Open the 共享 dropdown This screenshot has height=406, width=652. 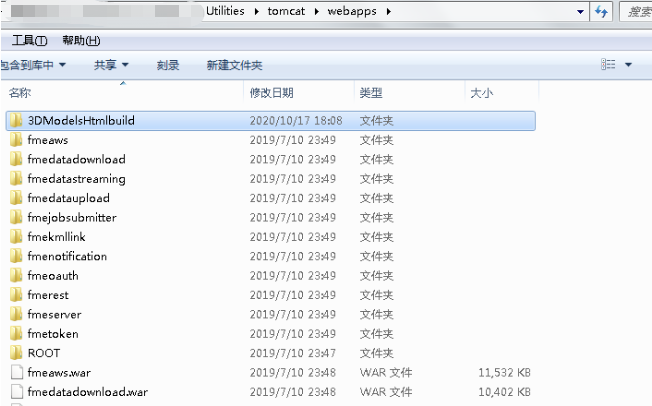(x=111, y=65)
